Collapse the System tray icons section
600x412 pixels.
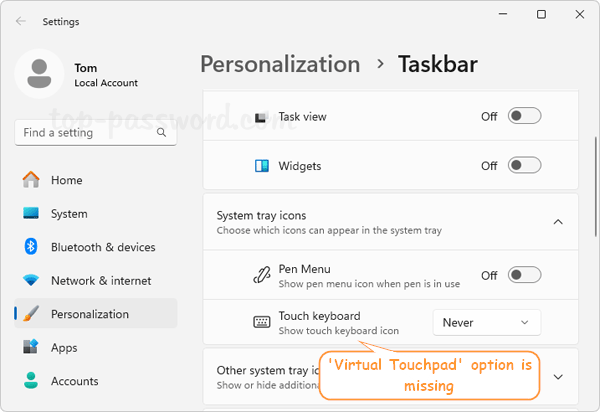click(x=558, y=222)
